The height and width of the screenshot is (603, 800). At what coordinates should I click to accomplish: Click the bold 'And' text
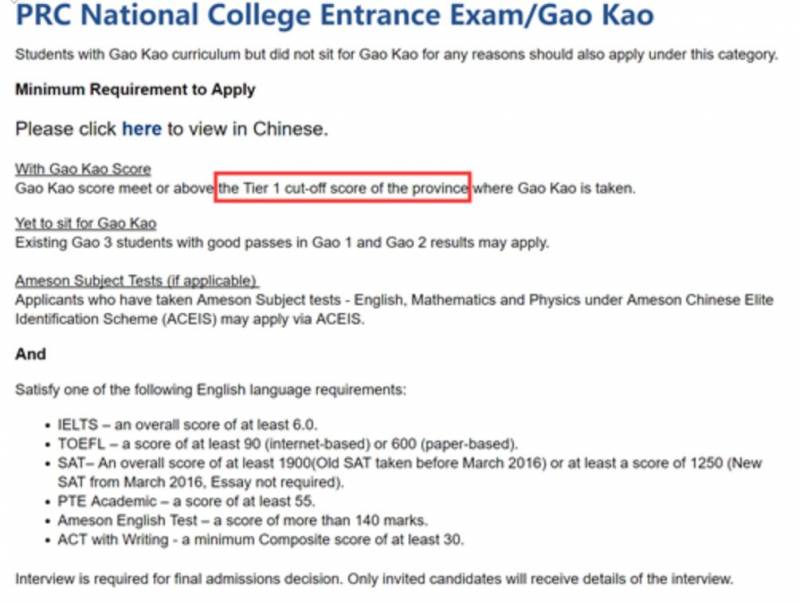[x=31, y=354]
